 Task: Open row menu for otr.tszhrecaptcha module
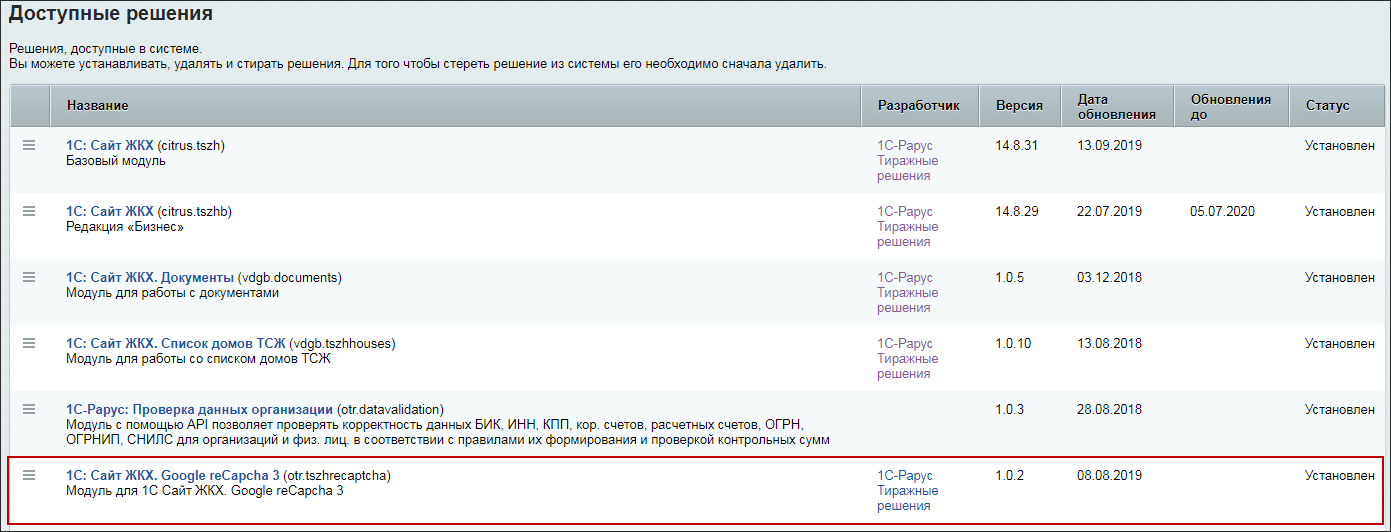[x=29, y=475]
